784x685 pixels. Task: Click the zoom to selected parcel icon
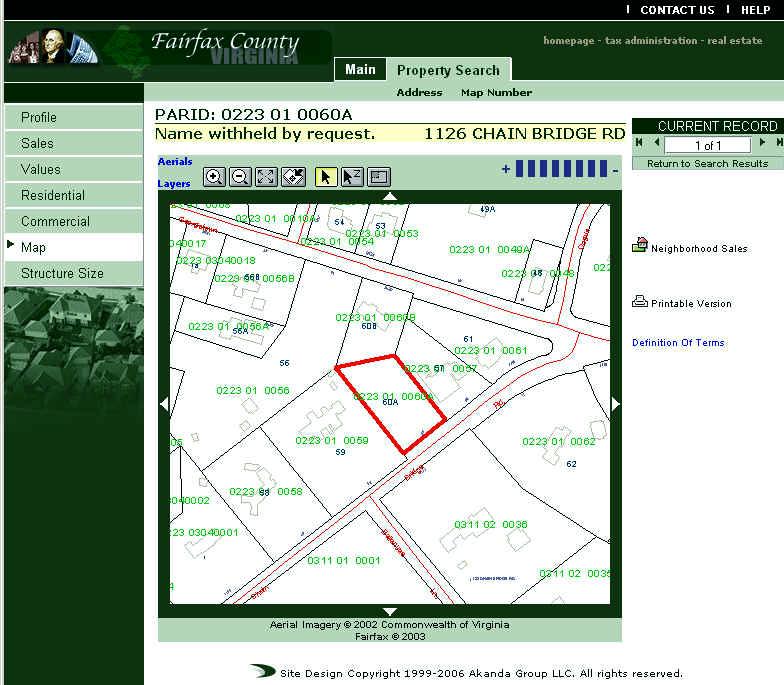pyautogui.click(x=293, y=177)
